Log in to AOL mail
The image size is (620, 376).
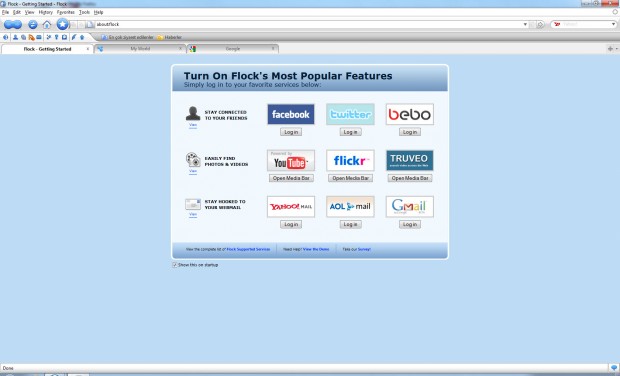click(x=350, y=225)
